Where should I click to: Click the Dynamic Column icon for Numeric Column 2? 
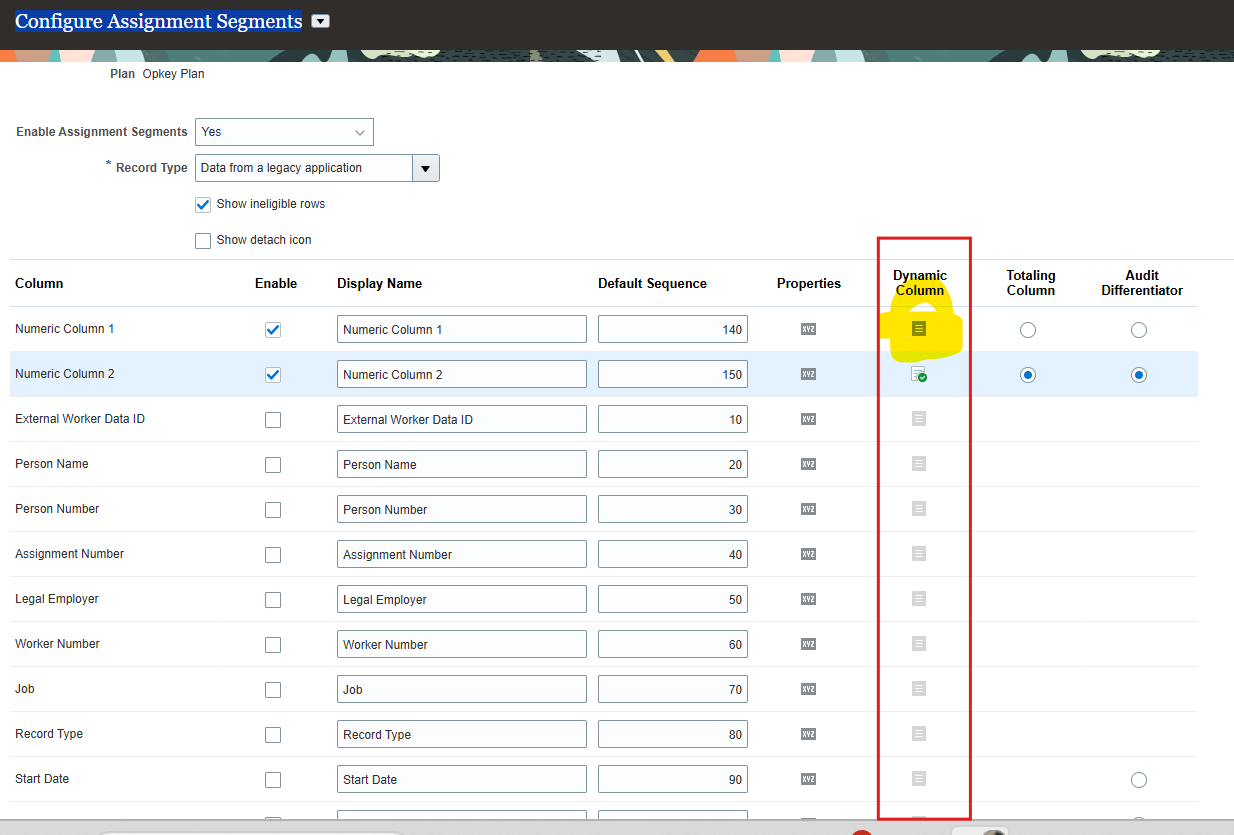[x=920, y=373]
